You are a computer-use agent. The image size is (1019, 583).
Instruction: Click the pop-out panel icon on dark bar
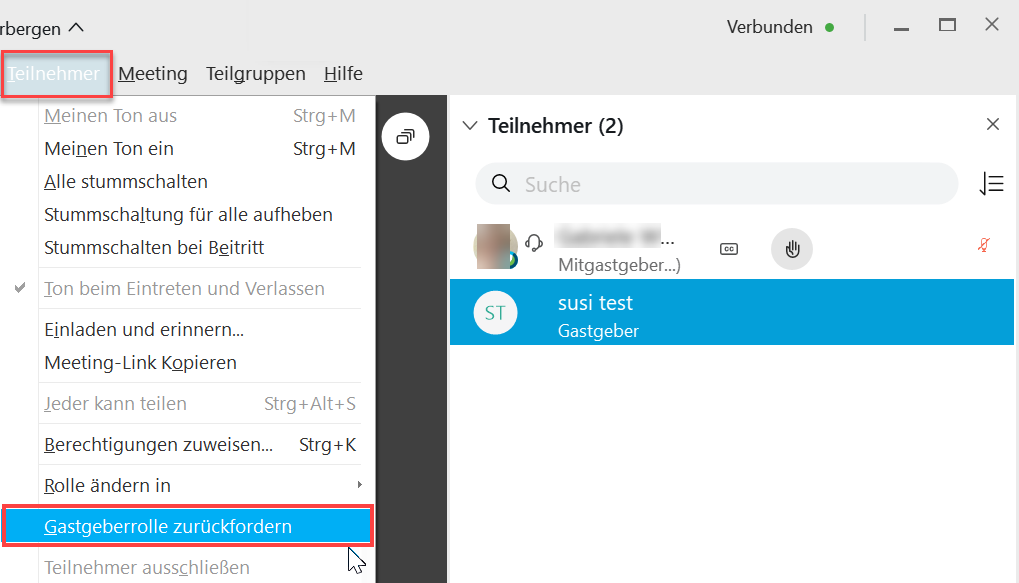(x=406, y=136)
